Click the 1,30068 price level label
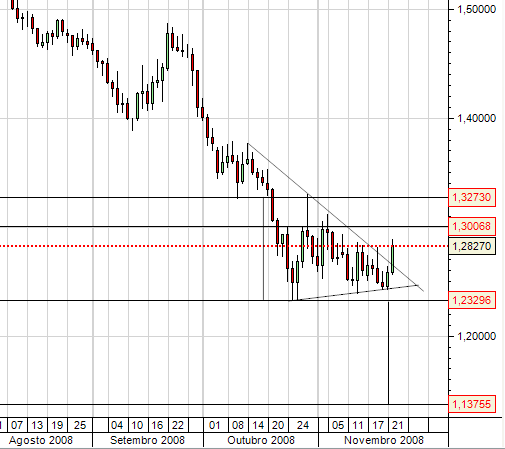Image resolution: width=505 pixels, height=449 pixels. [472, 226]
